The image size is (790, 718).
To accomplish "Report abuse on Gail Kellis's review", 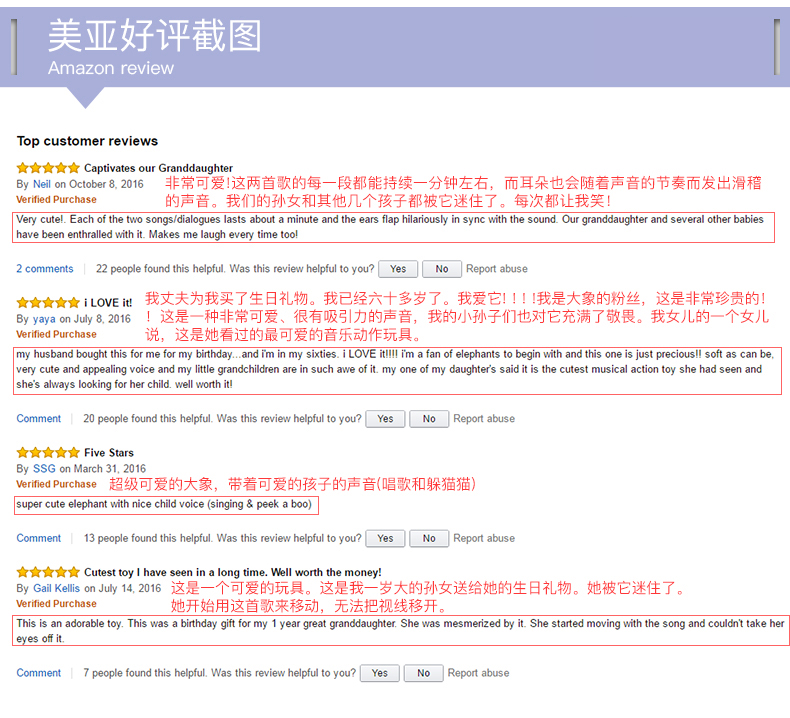I will point(478,673).
